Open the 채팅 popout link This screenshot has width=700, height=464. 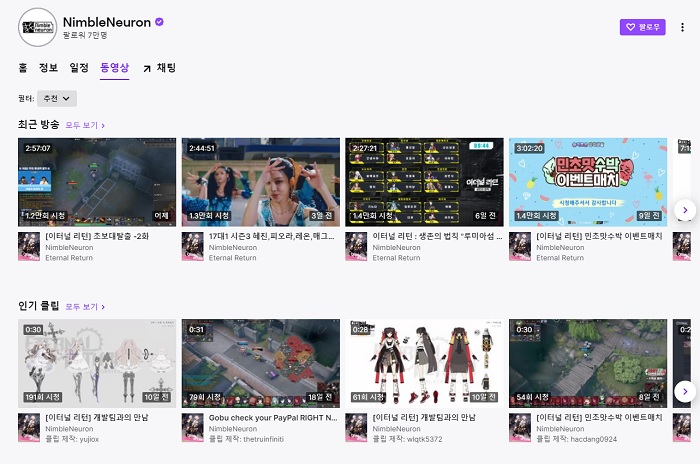point(159,68)
